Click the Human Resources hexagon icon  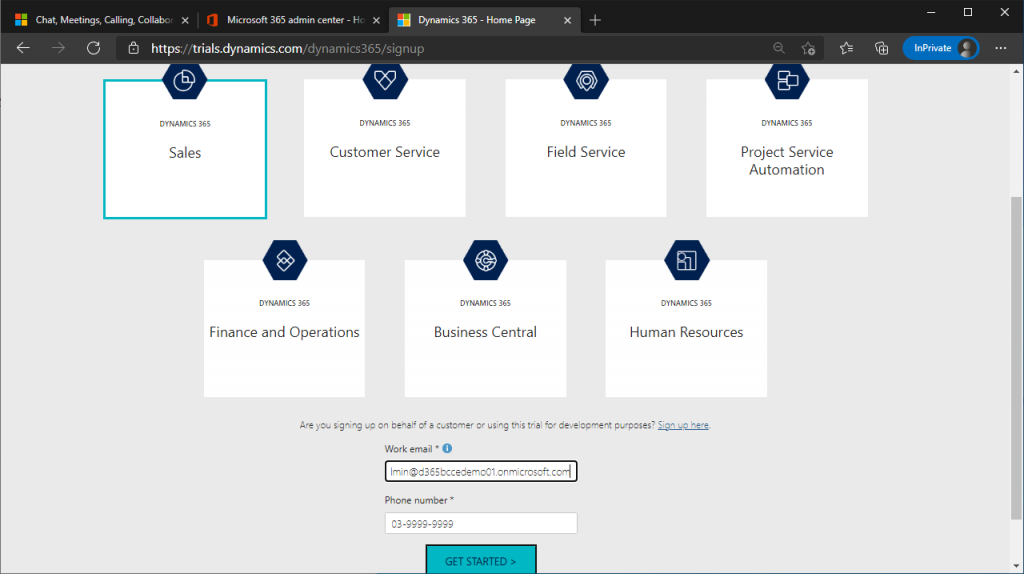(x=686, y=260)
